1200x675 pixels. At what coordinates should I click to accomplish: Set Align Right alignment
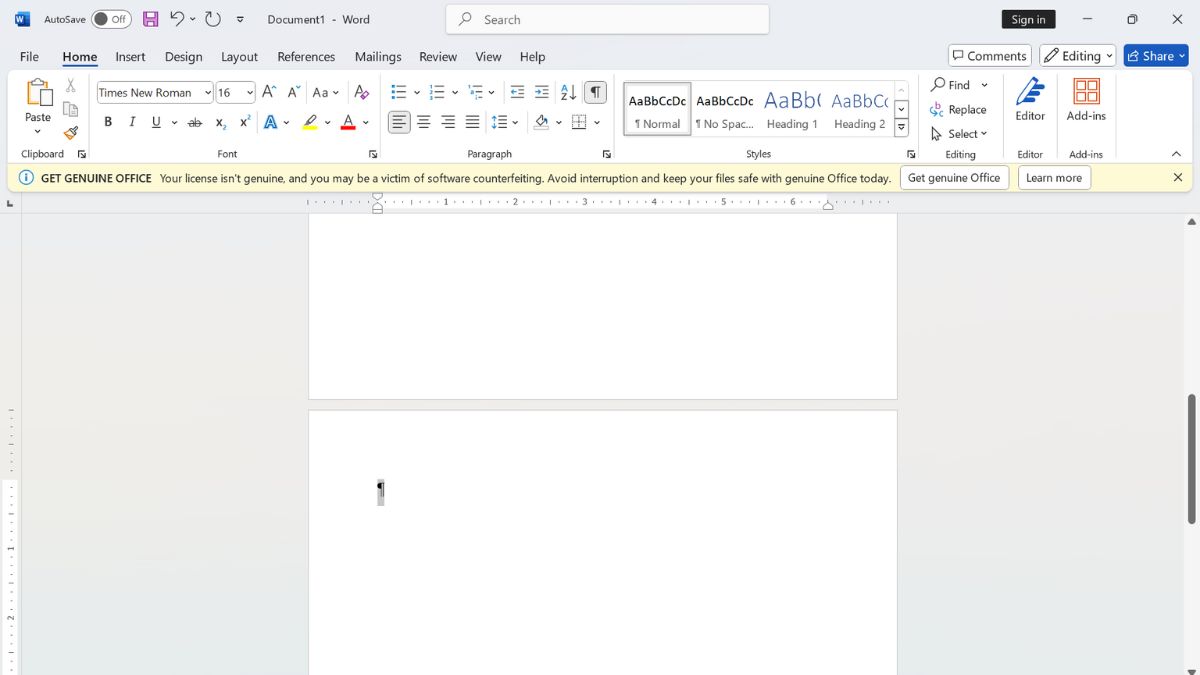(x=448, y=122)
